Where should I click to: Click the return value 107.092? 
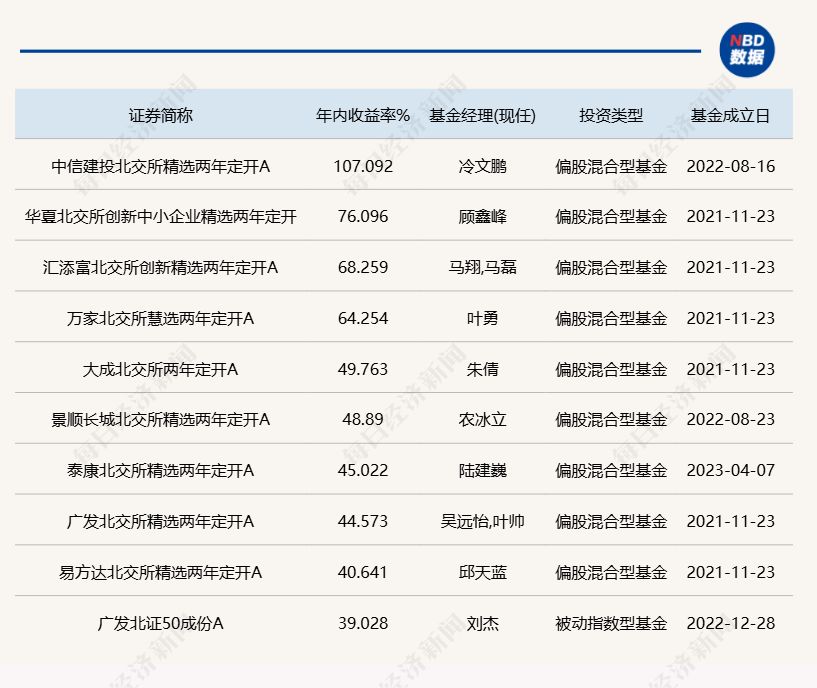(x=363, y=166)
